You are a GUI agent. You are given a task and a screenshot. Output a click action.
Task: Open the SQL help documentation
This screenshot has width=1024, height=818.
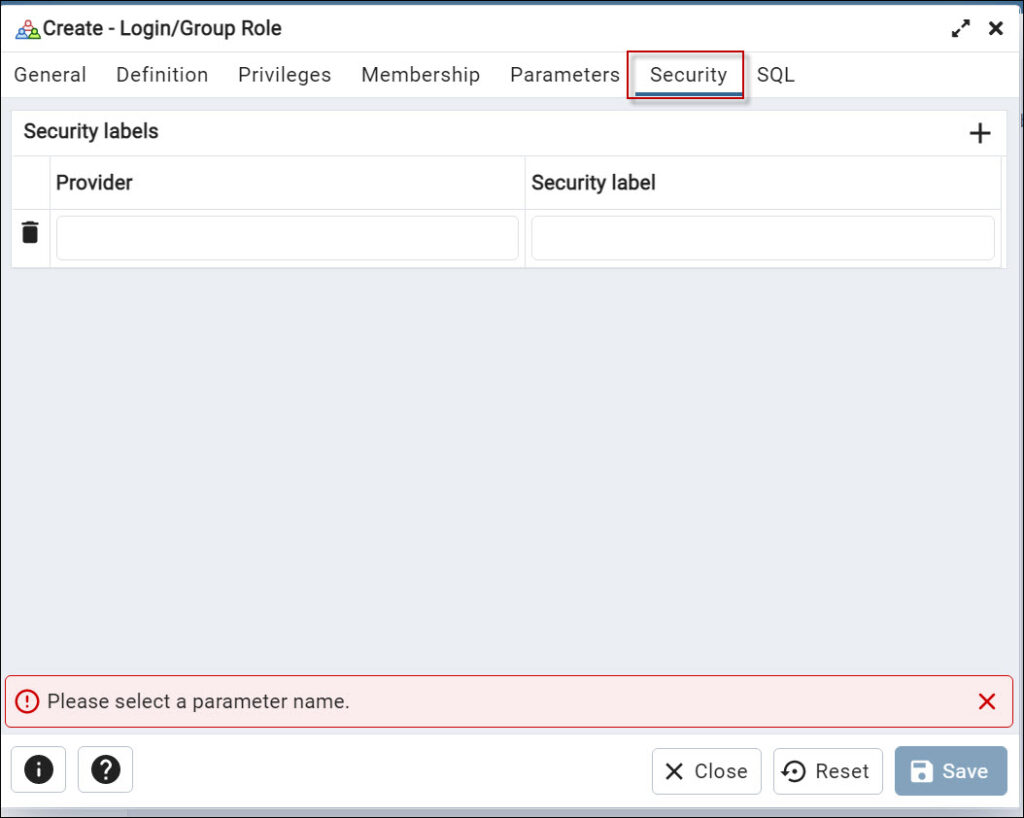[x=105, y=769]
